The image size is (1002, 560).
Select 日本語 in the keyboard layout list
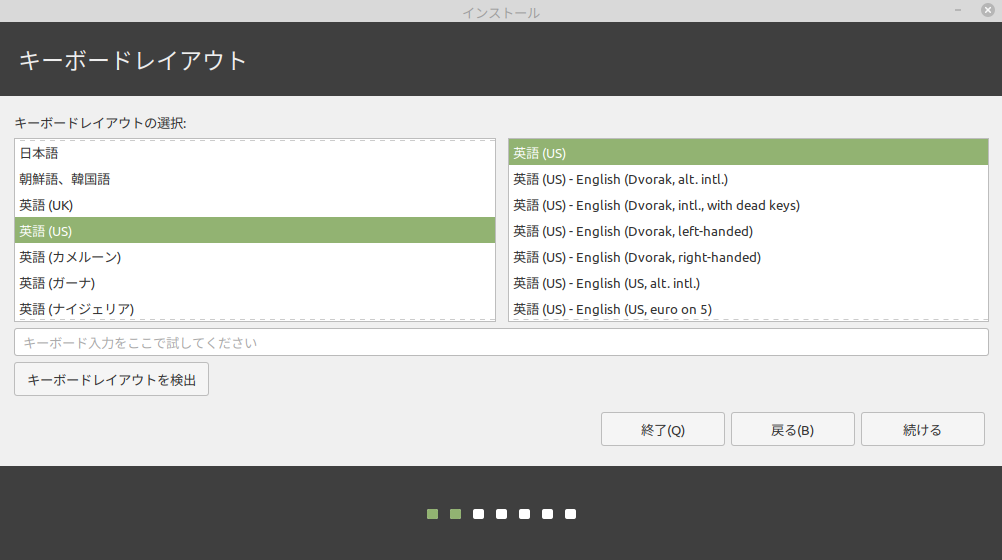coord(254,153)
